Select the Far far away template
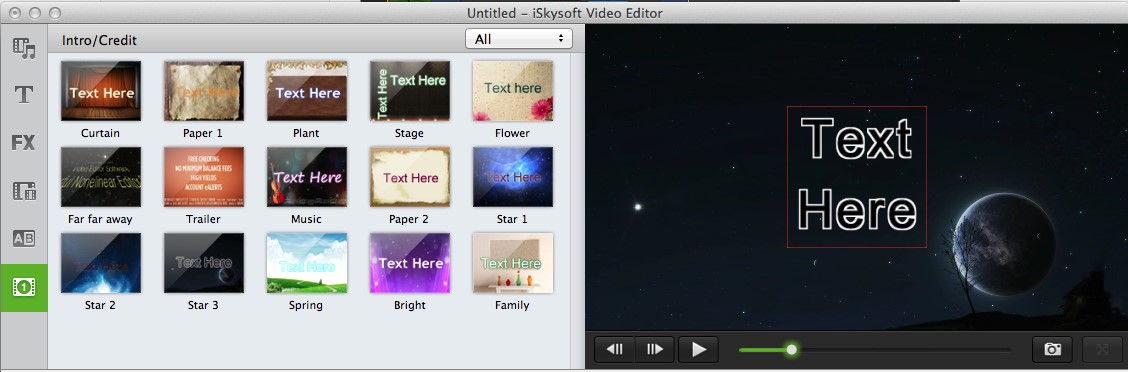The image size is (1128, 372). pyautogui.click(x=101, y=177)
